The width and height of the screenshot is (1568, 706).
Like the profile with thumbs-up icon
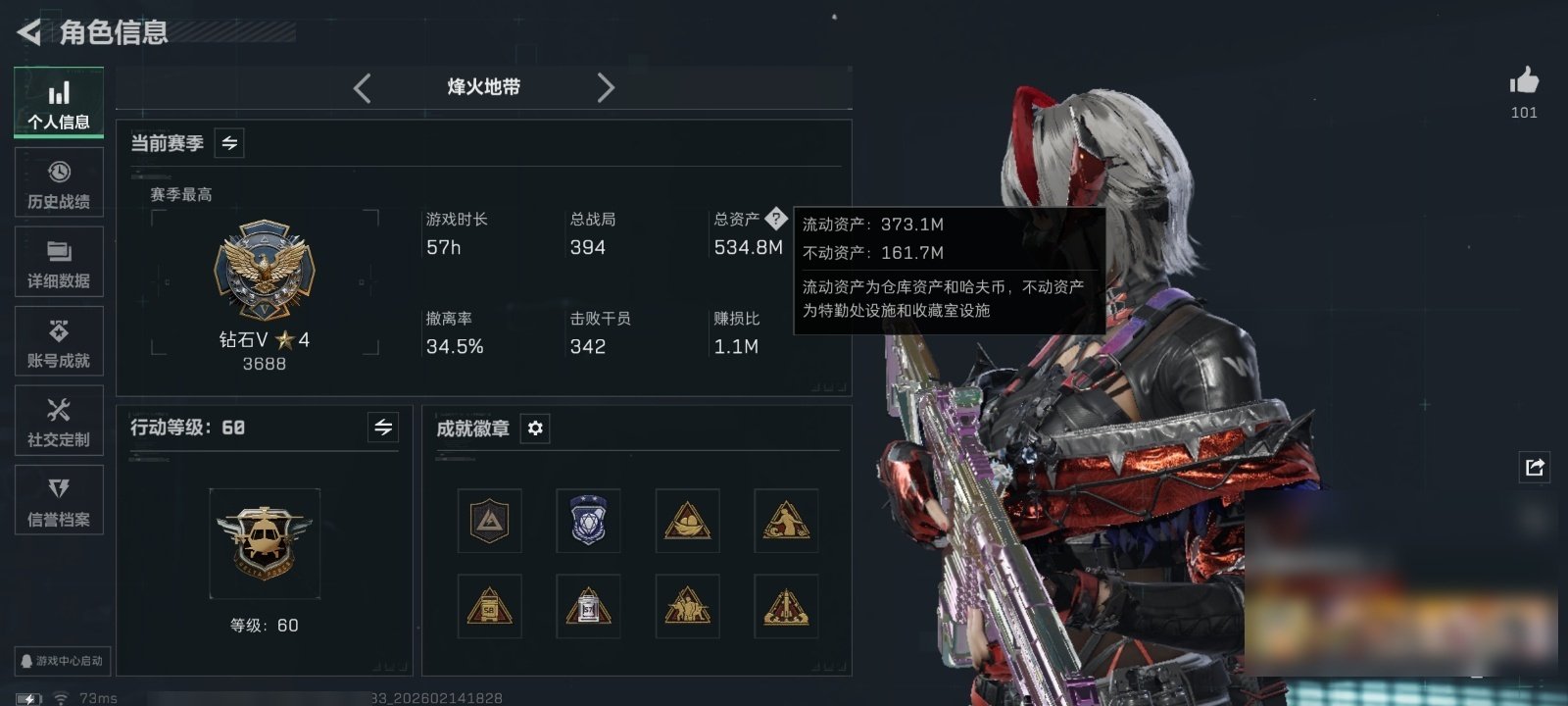[x=1524, y=80]
